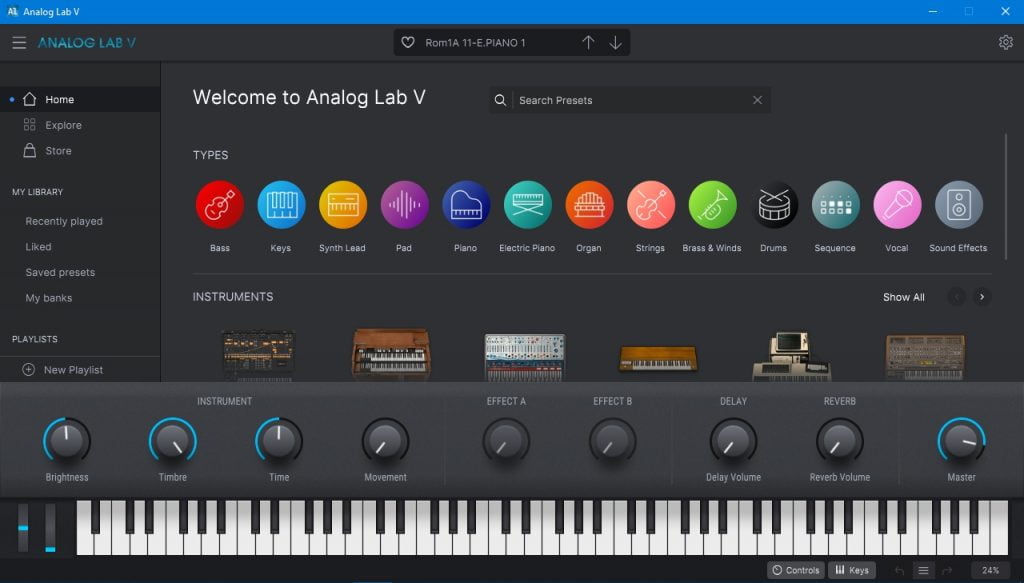Click the Brass & Winds icon
Image resolution: width=1024 pixels, height=583 pixels.
point(712,205)
